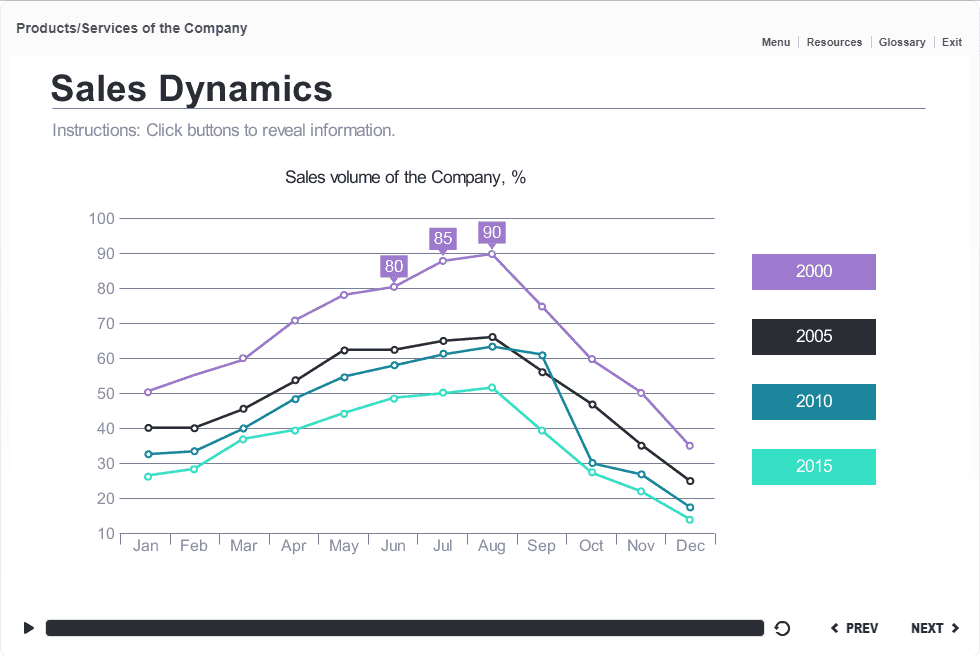Reveal the 2015 series data

813,467
